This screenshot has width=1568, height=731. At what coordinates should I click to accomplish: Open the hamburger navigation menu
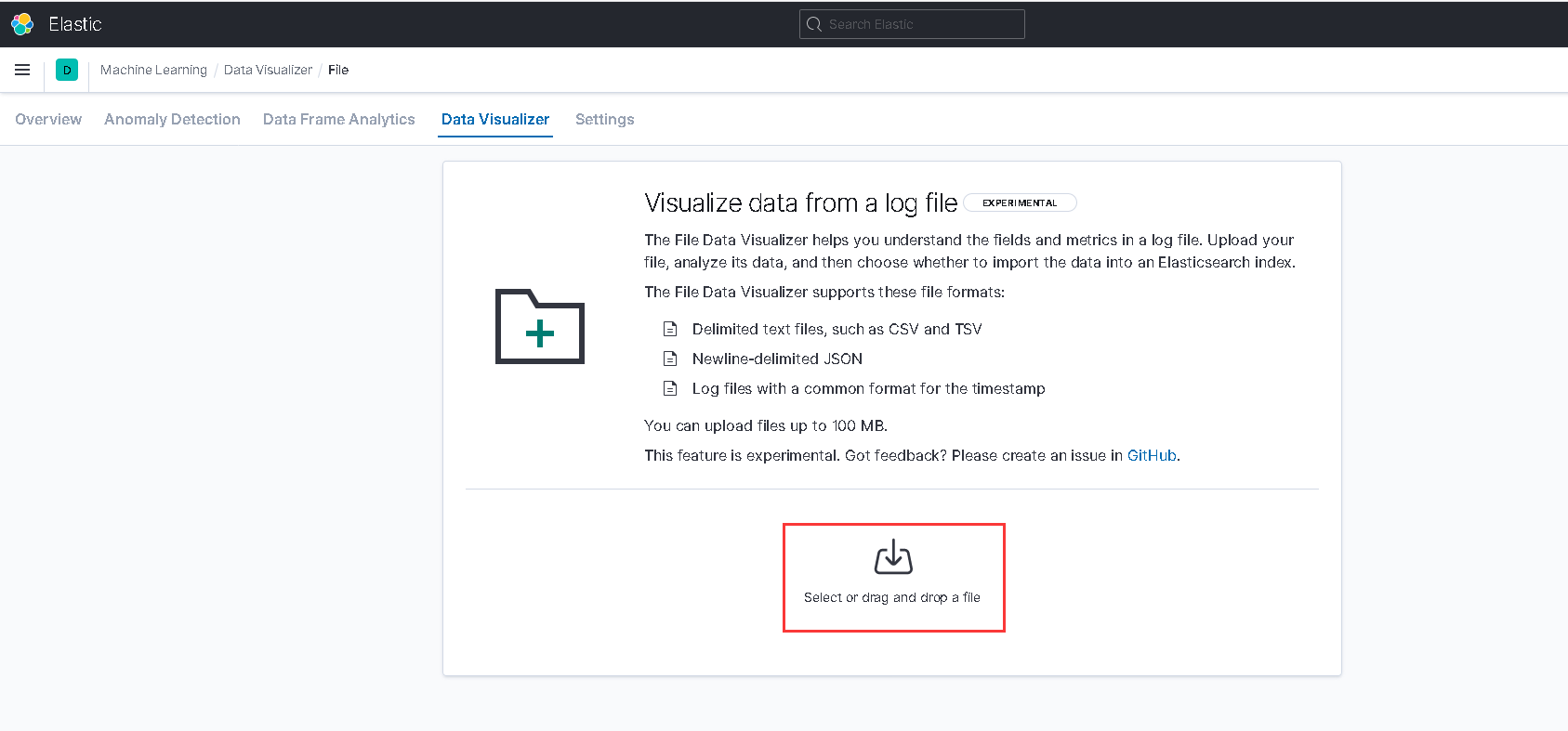22,70
